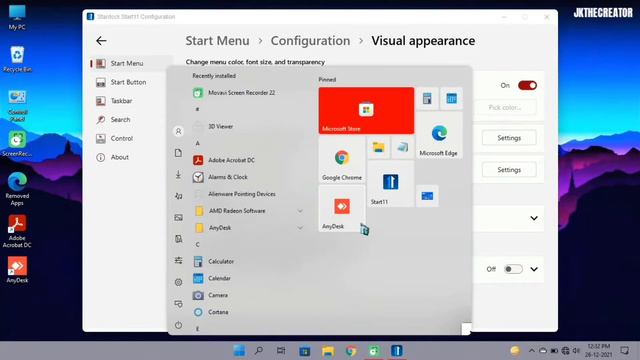This screenshot has height=360, width=640.
Task: Click the Search icon on the taskbar
Action: tap(259, 351)
